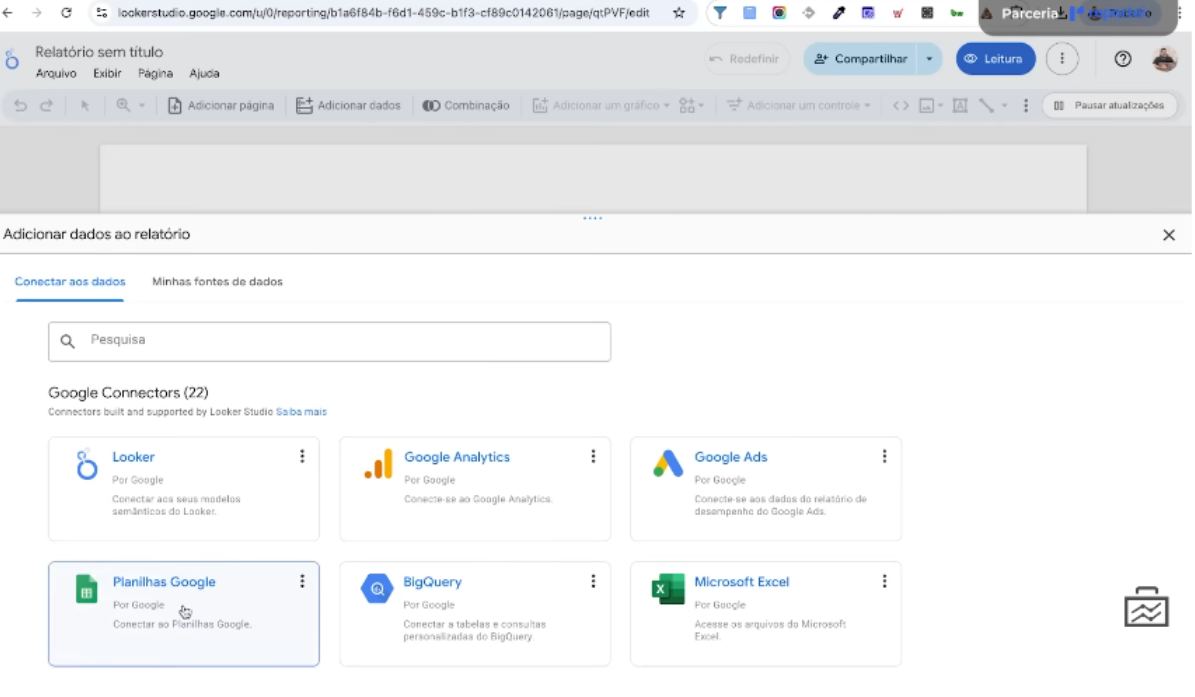Click the Planilhas Google connector icon
1195x697 pixels.
[x=87, y=589]
